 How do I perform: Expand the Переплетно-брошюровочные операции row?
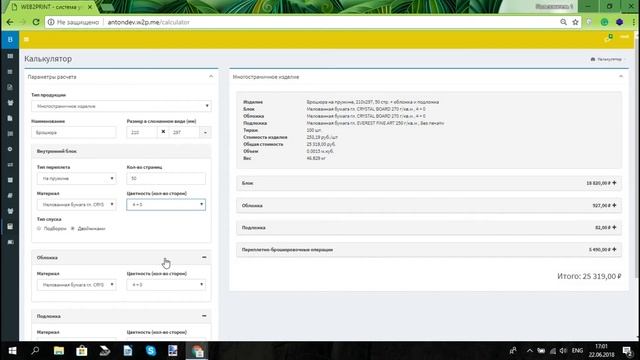tap(429, 249)
